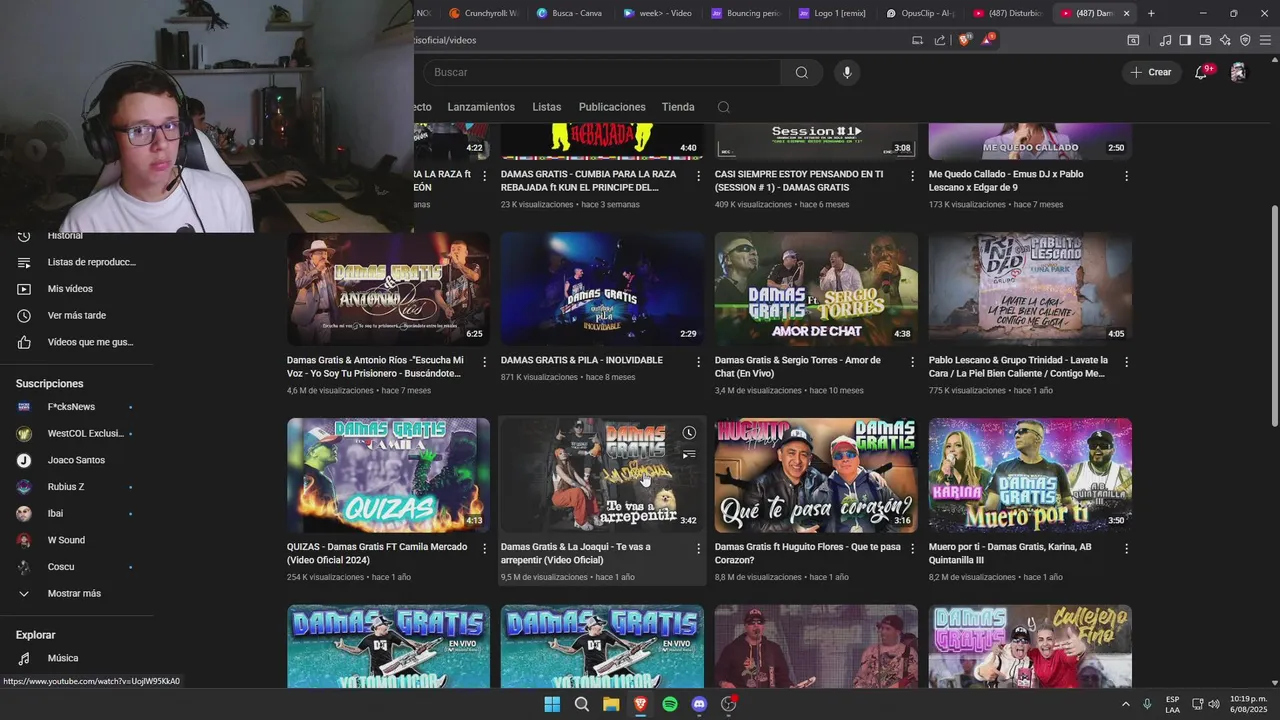Open the account avatar menu
The width and height of the screenshot is (1280, 720).
pos(1238,72)
